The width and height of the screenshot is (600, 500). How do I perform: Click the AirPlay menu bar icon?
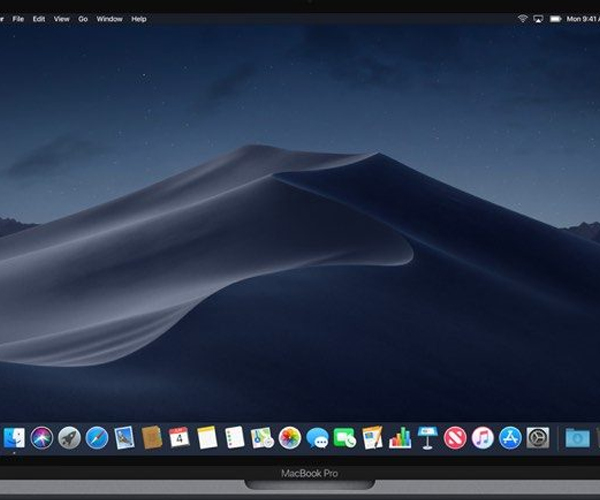coord(538,19)
